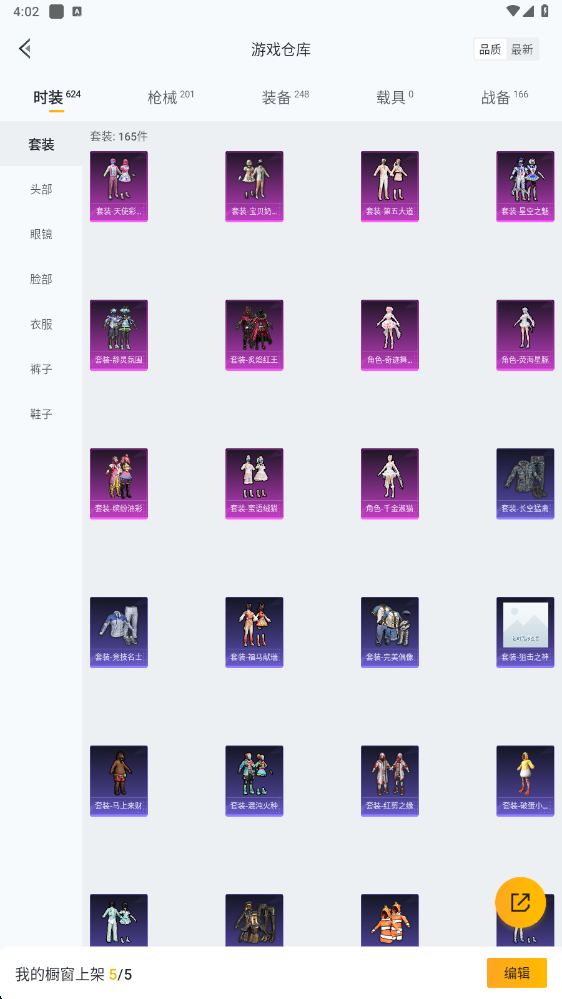Open the 炙焰红王 outfit item

(254, 335)
